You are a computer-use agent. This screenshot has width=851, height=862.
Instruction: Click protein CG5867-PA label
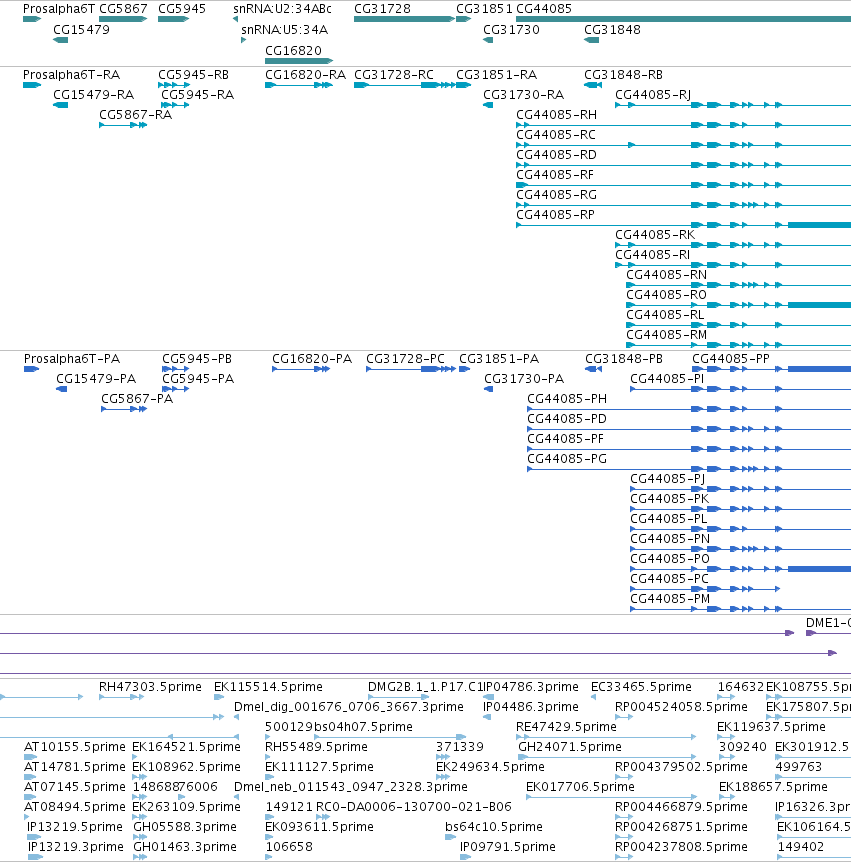click(137, 399)
